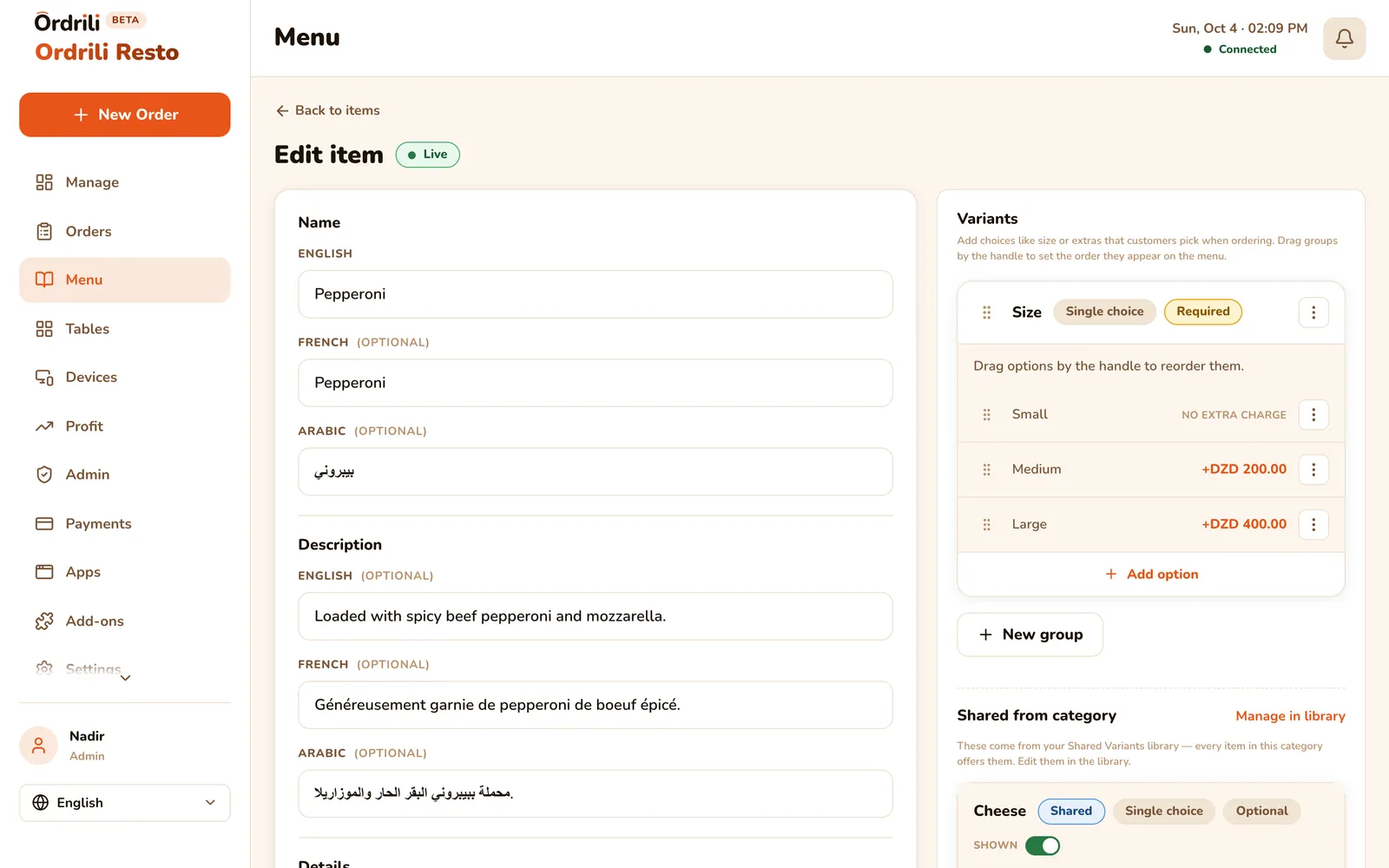
Task: Click the Arabic description field
Action: pyautogui.click(x=596, y=793)
